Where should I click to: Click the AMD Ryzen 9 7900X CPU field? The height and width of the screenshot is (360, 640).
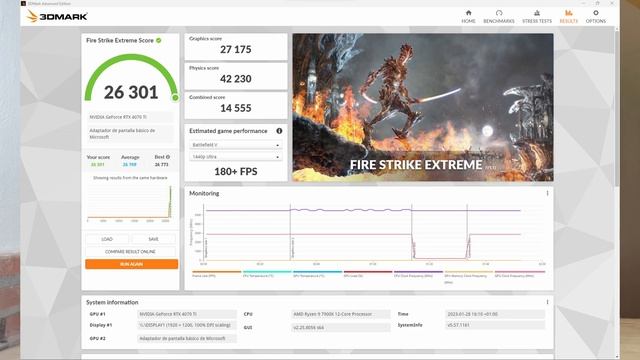[341, 314]
